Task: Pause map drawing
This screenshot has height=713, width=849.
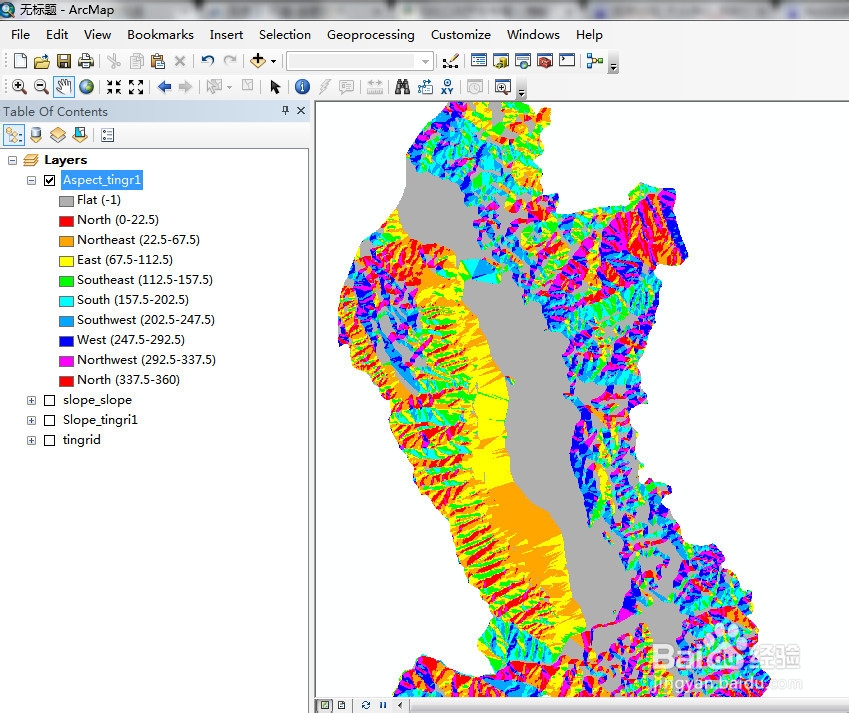Action: point(383,705)
